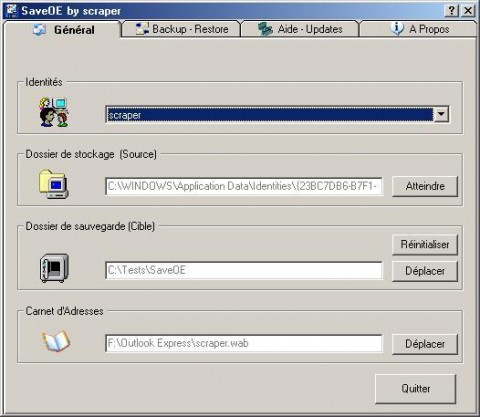
Task: Open the A Propos tab
Action: click(418, 29)
